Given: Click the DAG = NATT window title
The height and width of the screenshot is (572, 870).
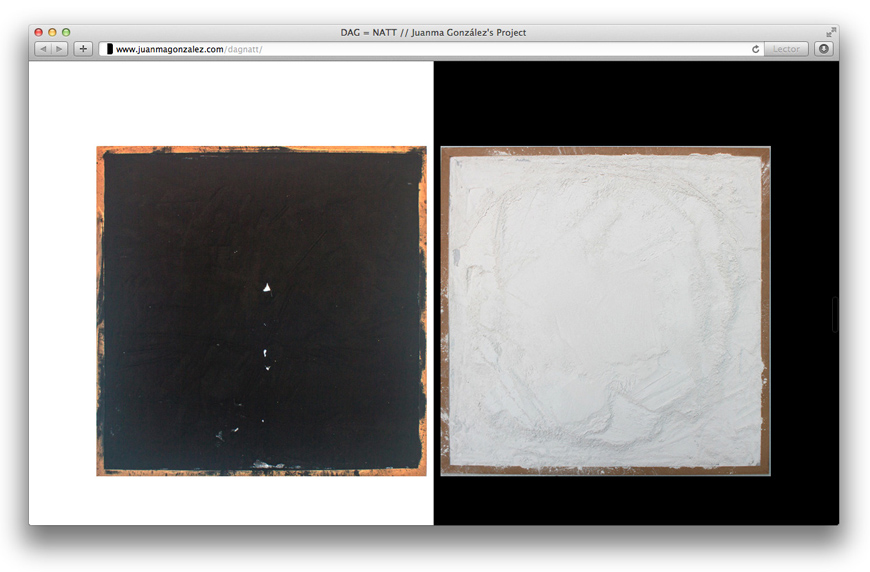Looking at the screenshot, I should pos(433,33).
